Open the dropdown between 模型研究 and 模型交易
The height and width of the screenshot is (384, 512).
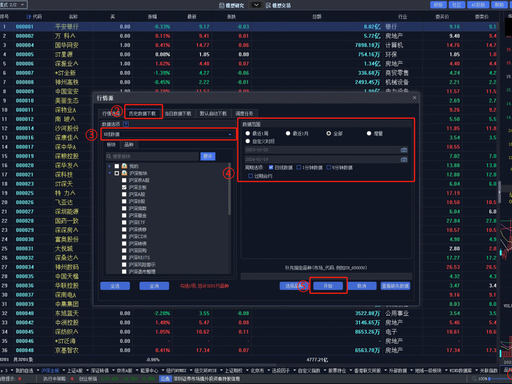pyautogui.click(x=256, y=5)
